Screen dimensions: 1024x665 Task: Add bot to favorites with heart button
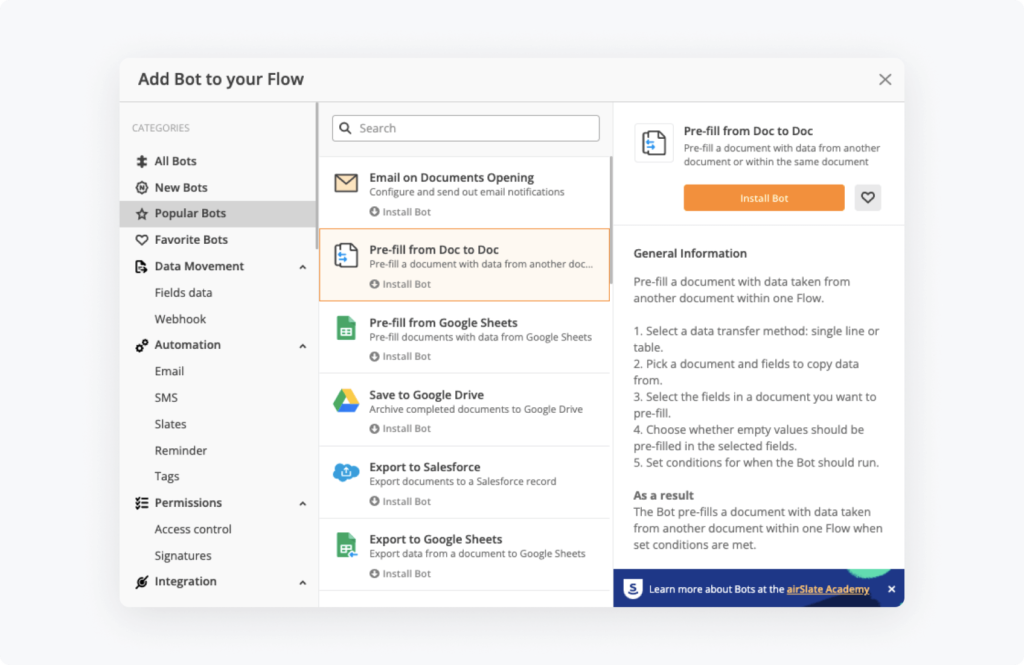(x=868, y=198)
